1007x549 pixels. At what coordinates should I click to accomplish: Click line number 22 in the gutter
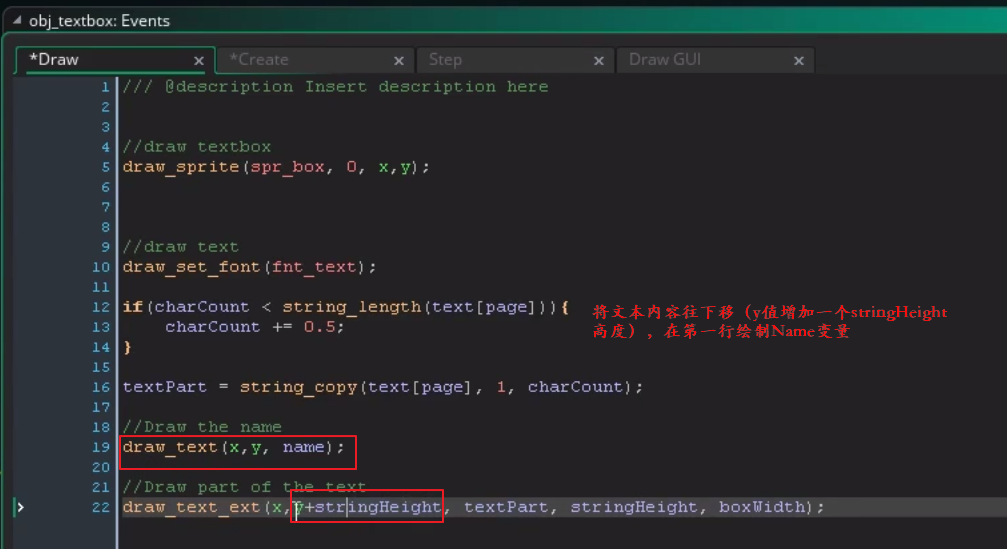[x=101, y=507]
